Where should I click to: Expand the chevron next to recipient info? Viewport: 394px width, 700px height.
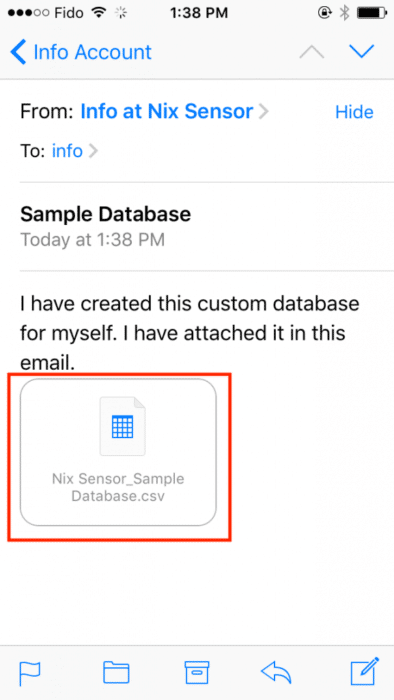(x=93, y=152)
